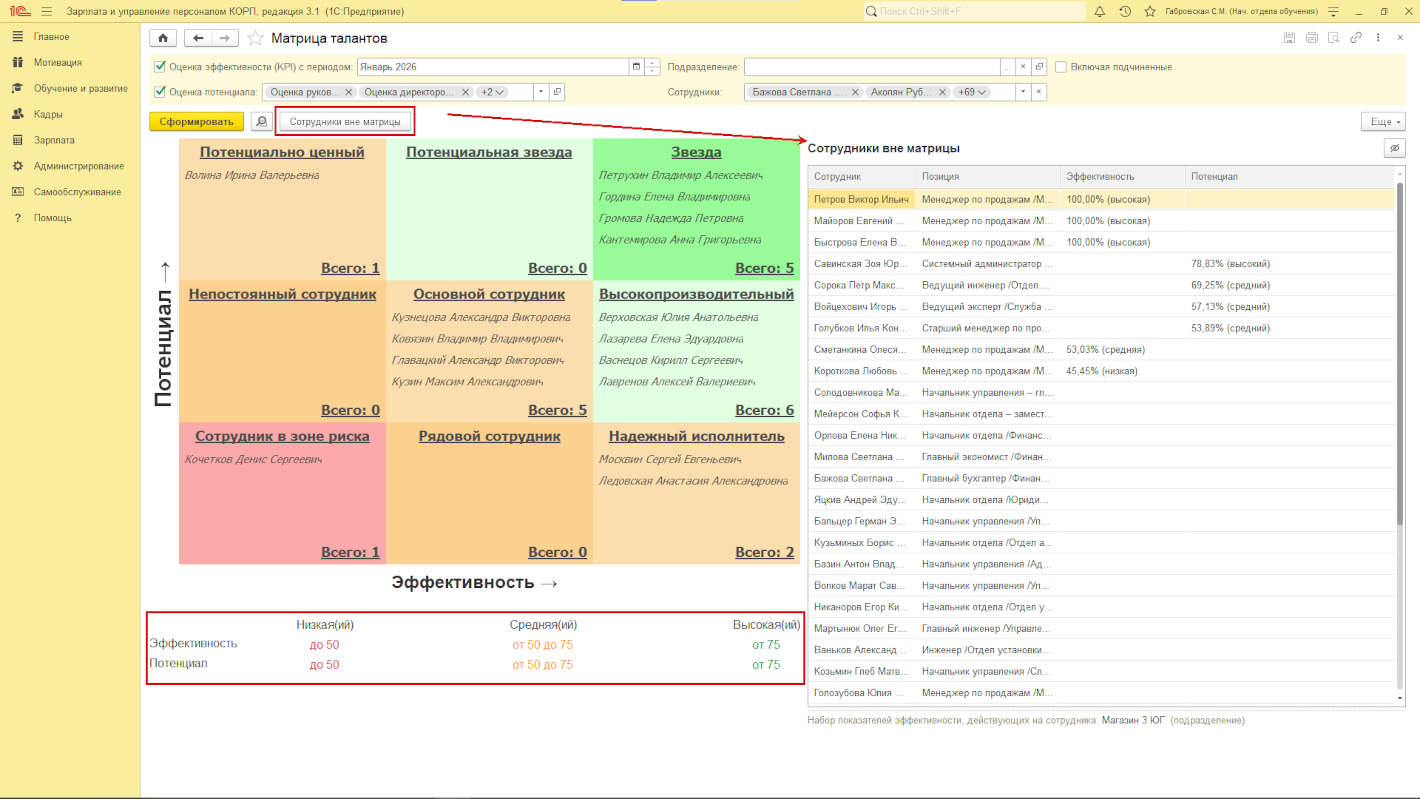The height and width of the screenshot is (799, 1420).
Task: Add Матрица талантов to favorites with star
Action: pos(255,38)
